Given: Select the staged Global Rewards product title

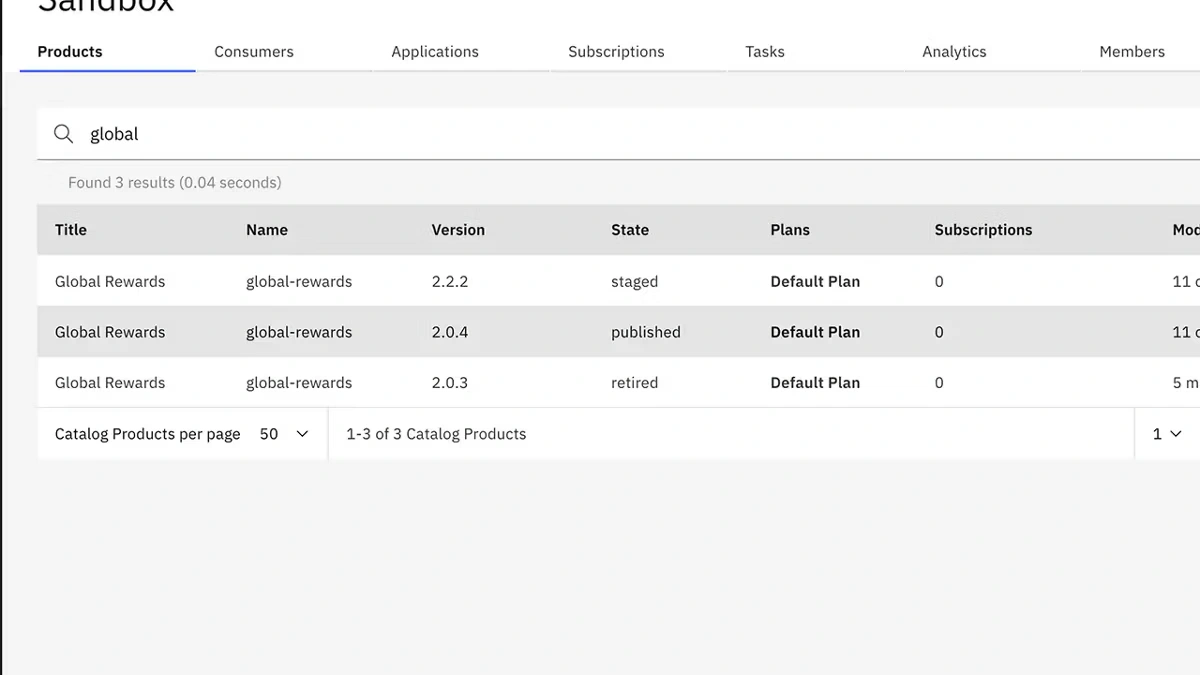Looking at the screenshot, I should pyautogui.click(x=110, y=282).
